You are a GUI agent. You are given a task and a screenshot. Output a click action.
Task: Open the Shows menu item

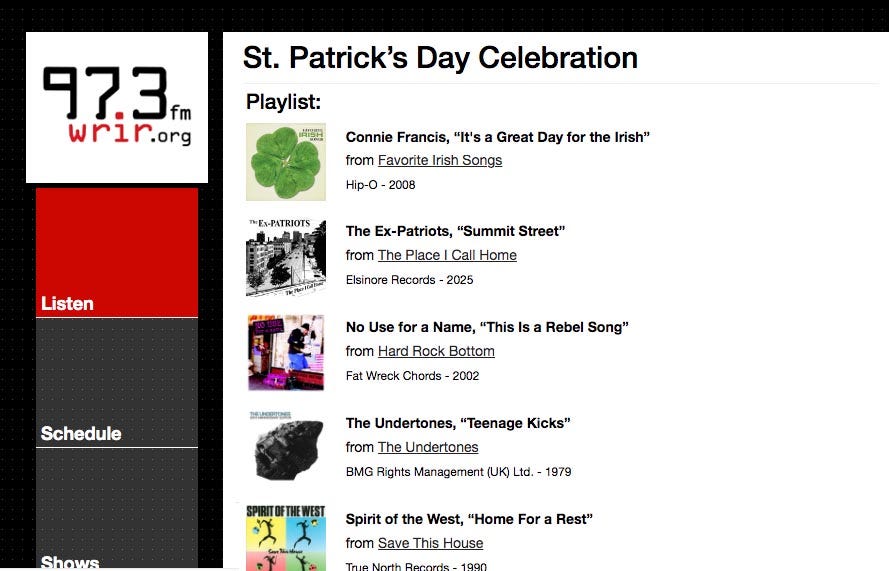117,509
